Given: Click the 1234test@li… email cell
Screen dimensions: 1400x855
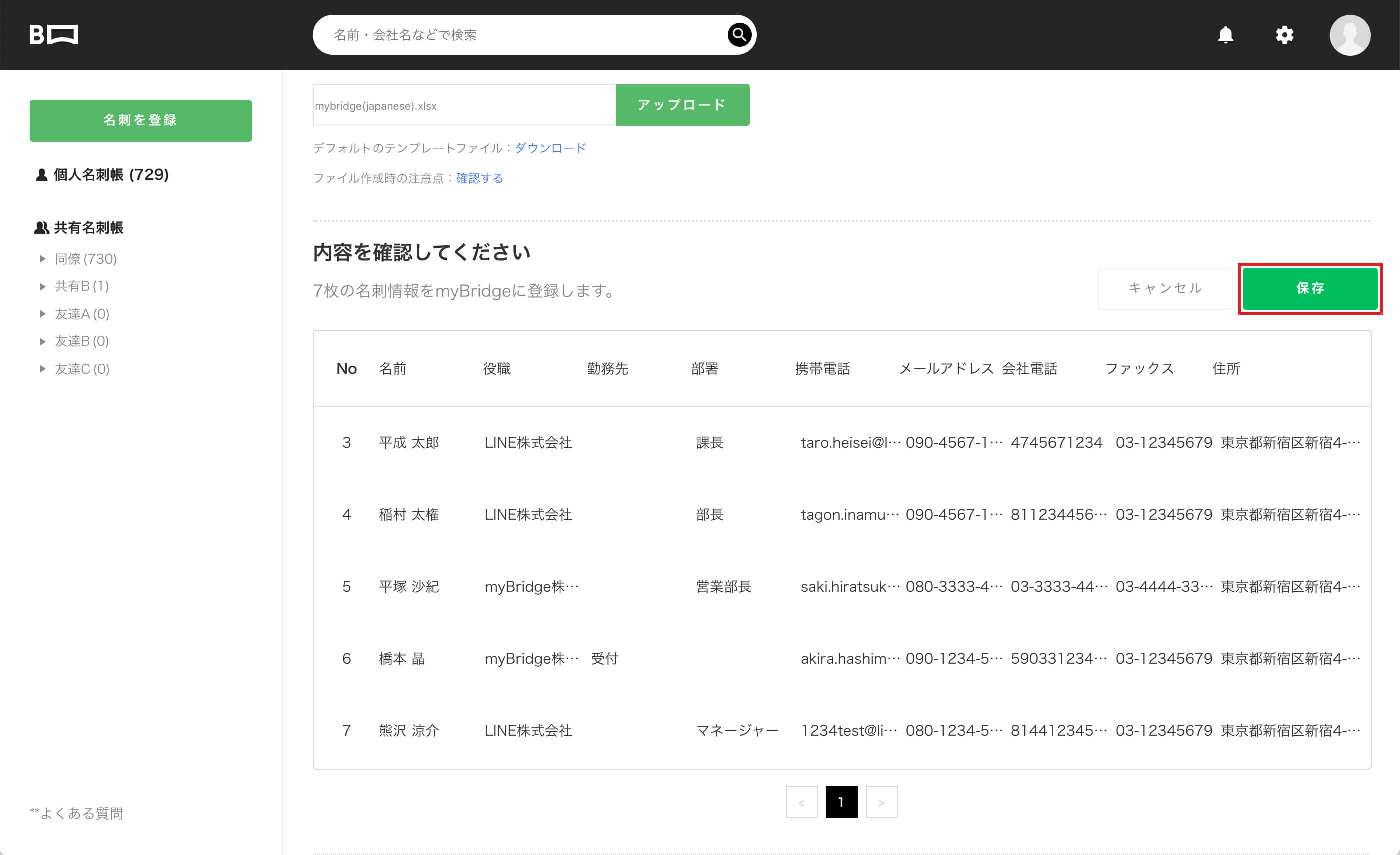Looking at the screenshot, I should point(849,730).
